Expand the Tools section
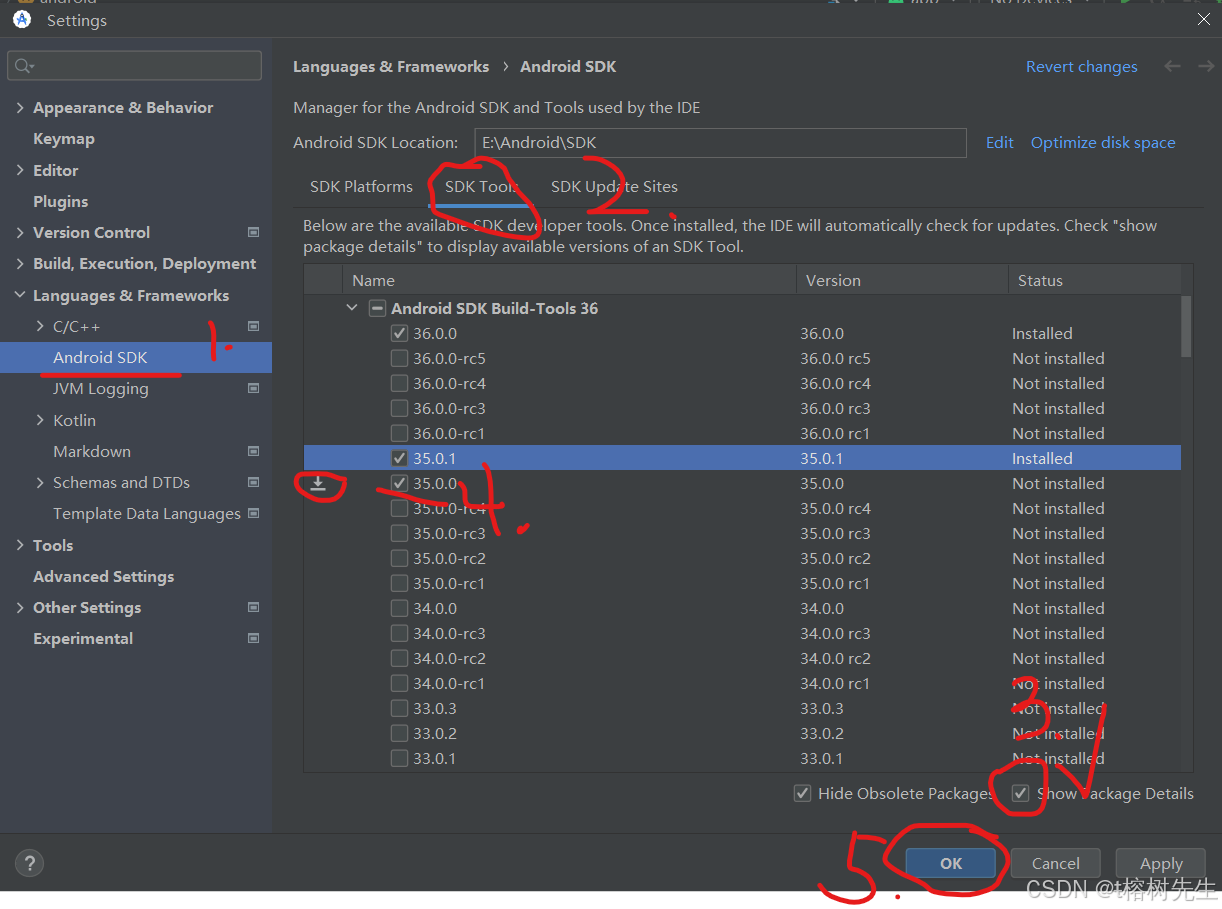Screen dimensions: 1222x909 20,545
